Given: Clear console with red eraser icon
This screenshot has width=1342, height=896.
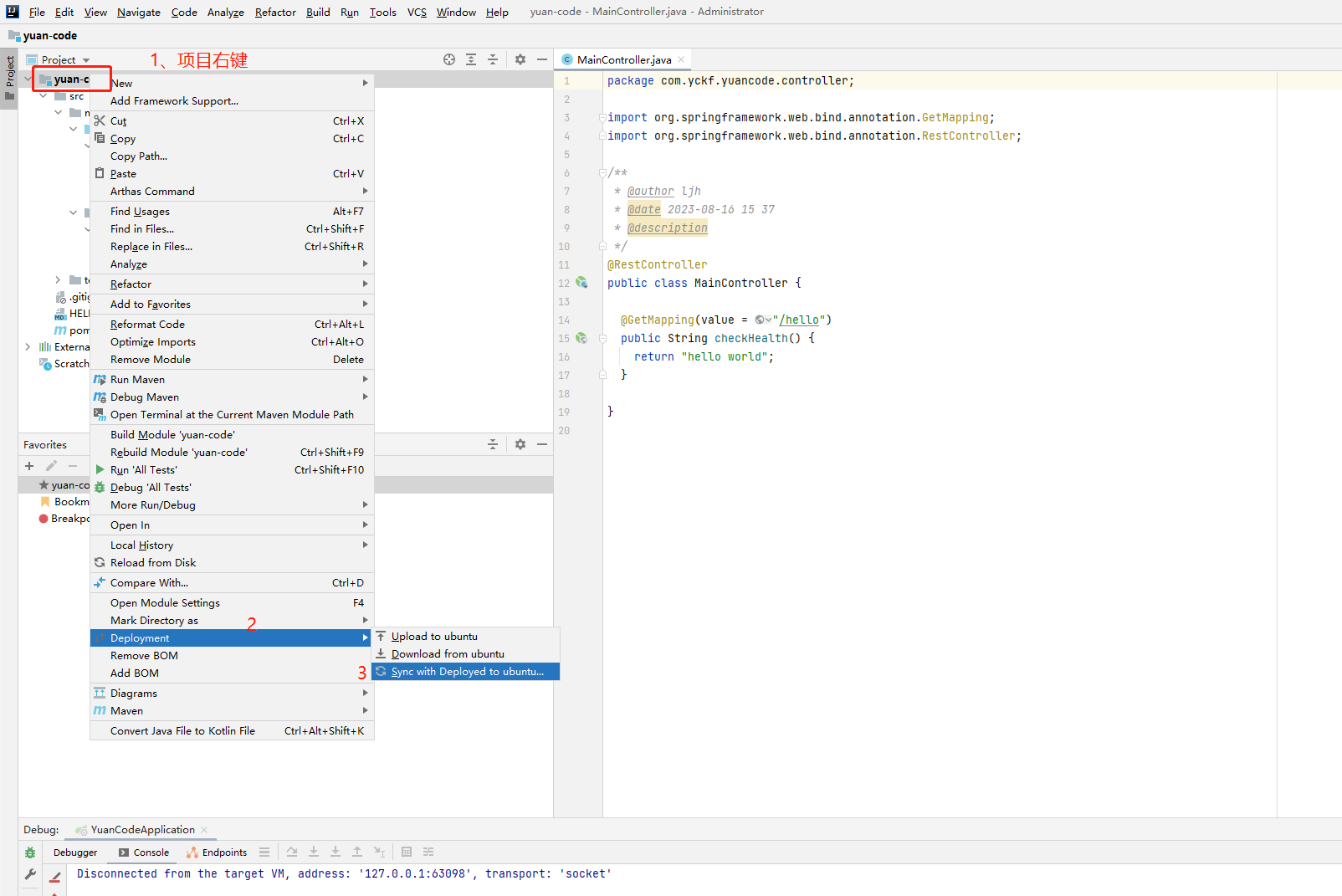Looking at the screenshot, I should 55,876.
